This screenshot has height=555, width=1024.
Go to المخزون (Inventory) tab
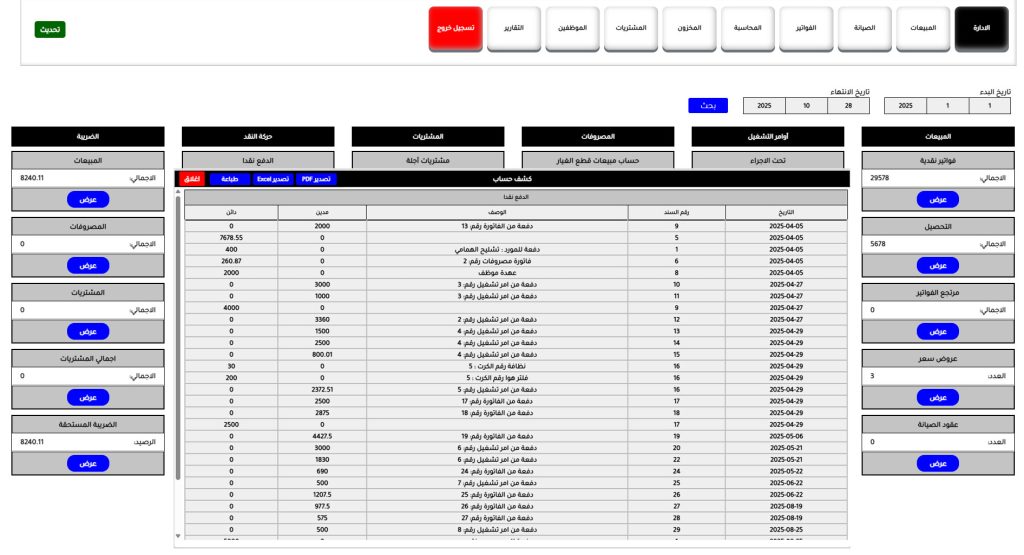688,30
